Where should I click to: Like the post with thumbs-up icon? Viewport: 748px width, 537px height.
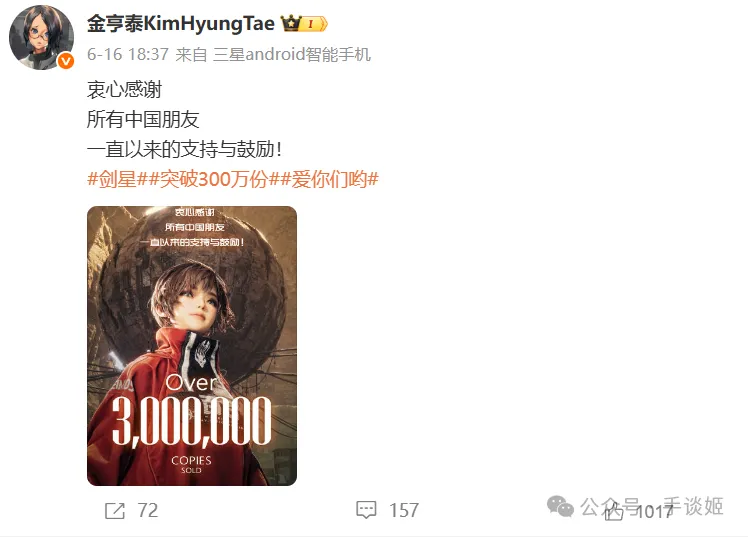coord(613,511)
